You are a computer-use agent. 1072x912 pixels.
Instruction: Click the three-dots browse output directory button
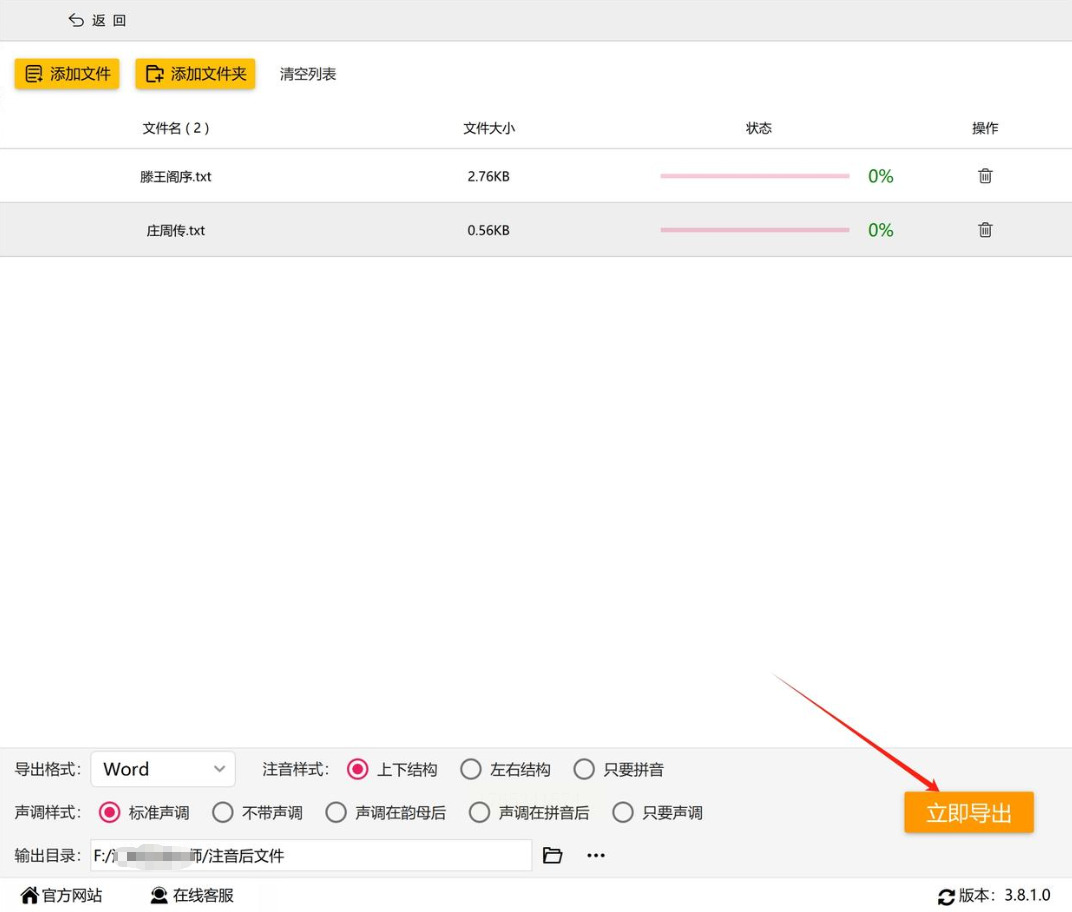pos(595,855)
